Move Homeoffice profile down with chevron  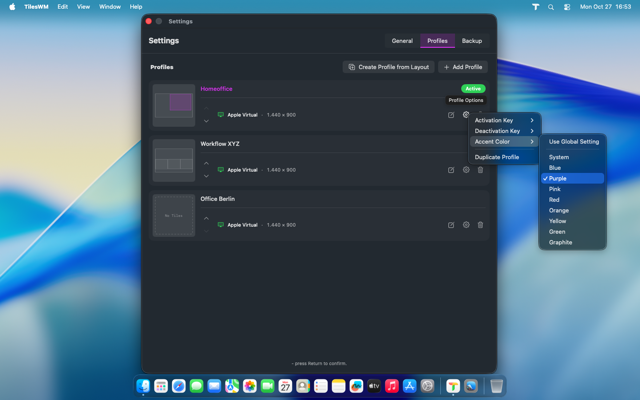(x=207, y=121)
